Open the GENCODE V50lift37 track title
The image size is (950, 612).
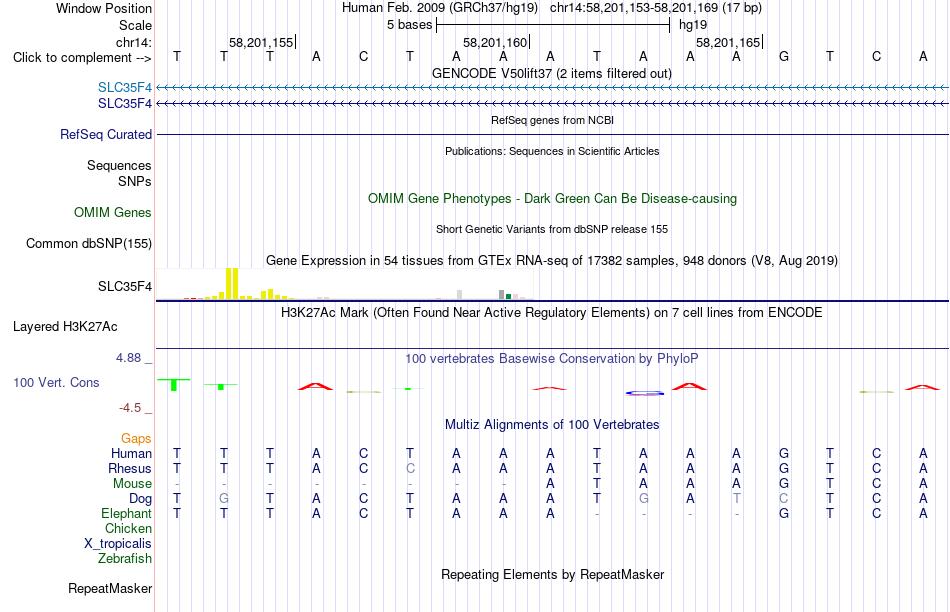(x=552, y=73)
